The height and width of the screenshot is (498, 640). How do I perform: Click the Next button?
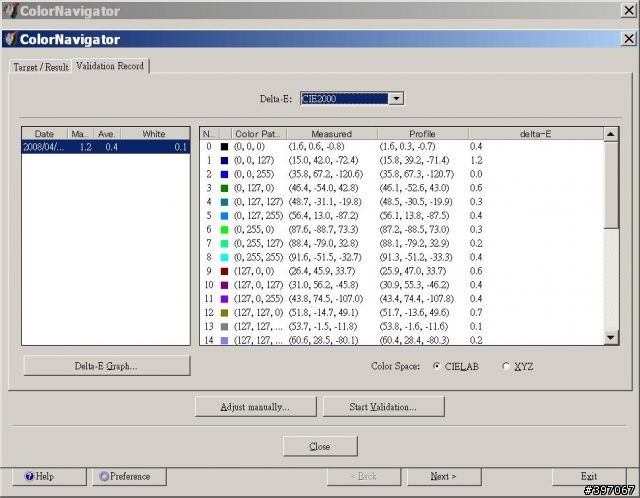(x=444, y=476)
